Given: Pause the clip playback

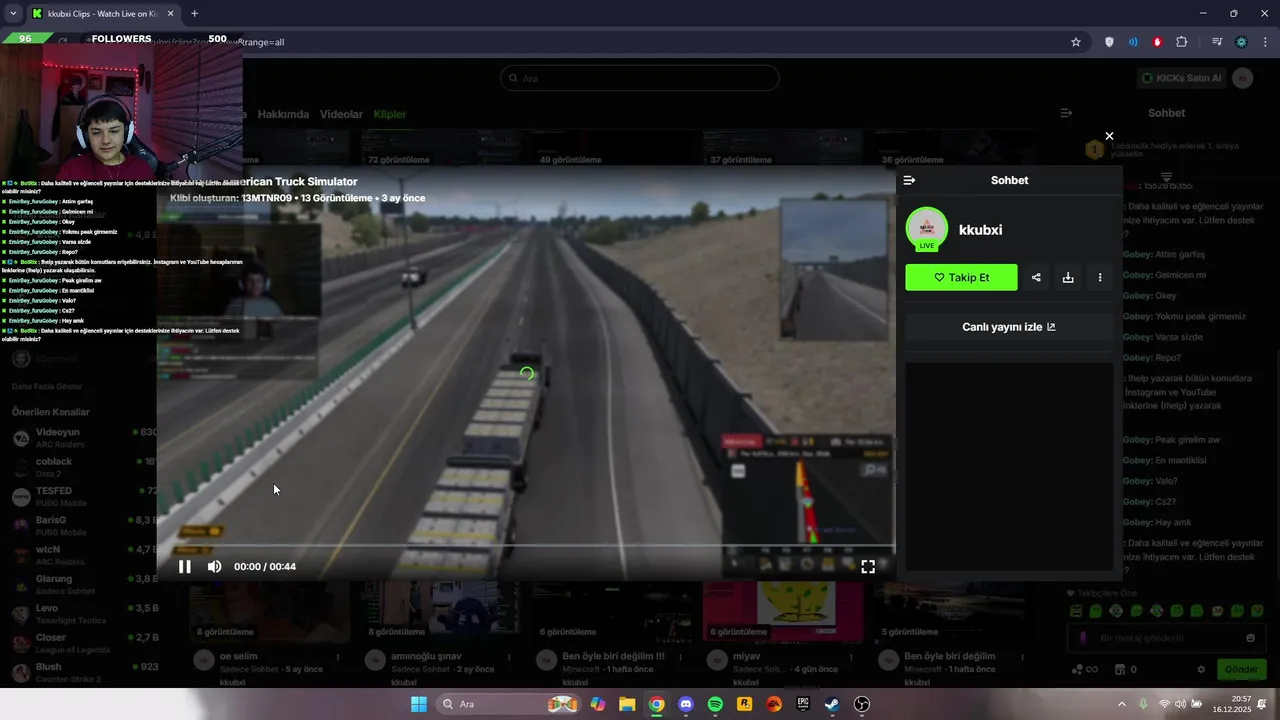Looking at the screenshot, I should click(185, 566).
